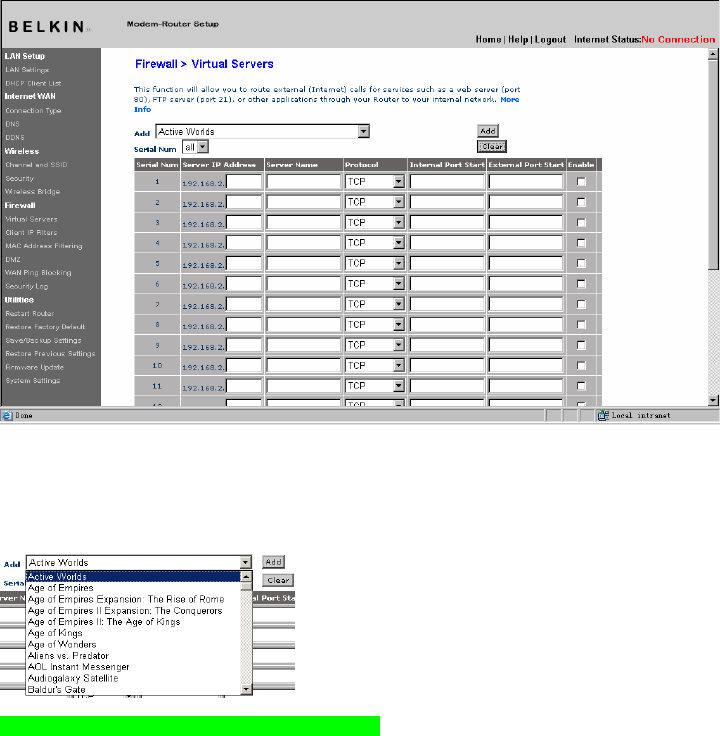
Task: Click Internal Port Start field for row 3
Action: tap(447, 222)
